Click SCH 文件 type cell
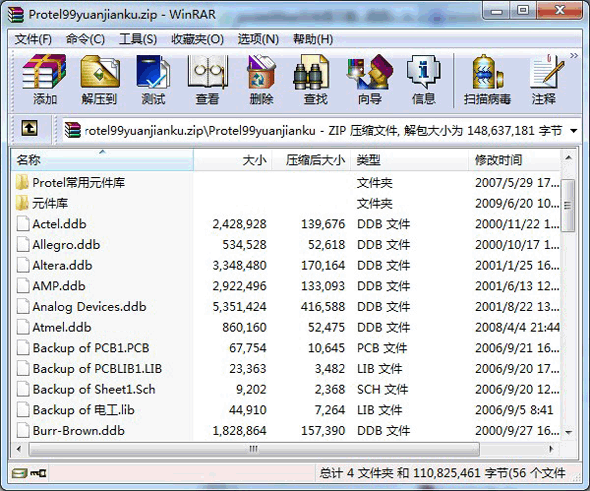This screenshot has height=491, width=590. click(382, 389)
